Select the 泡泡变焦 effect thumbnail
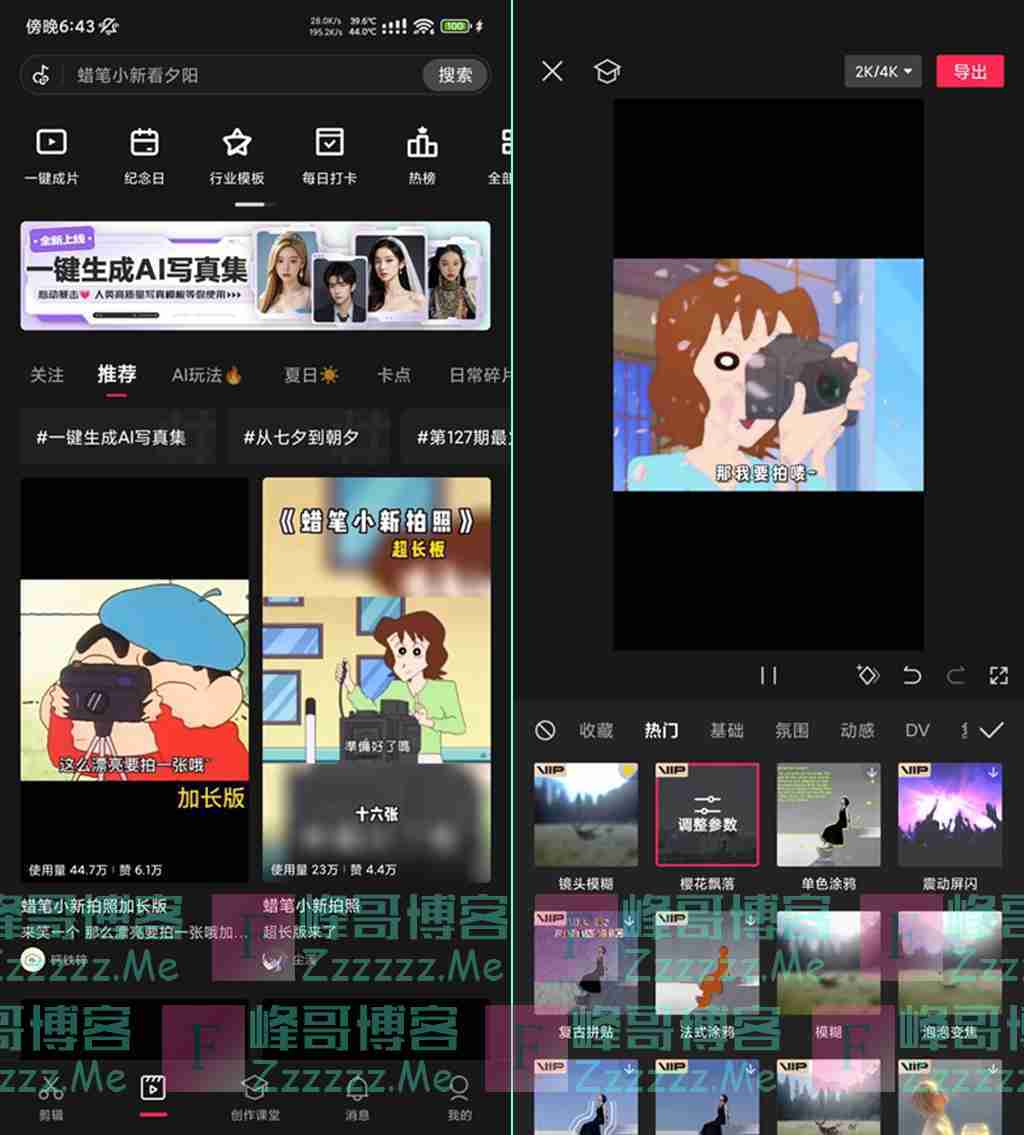1024x1135 pixels. (949, 963)
